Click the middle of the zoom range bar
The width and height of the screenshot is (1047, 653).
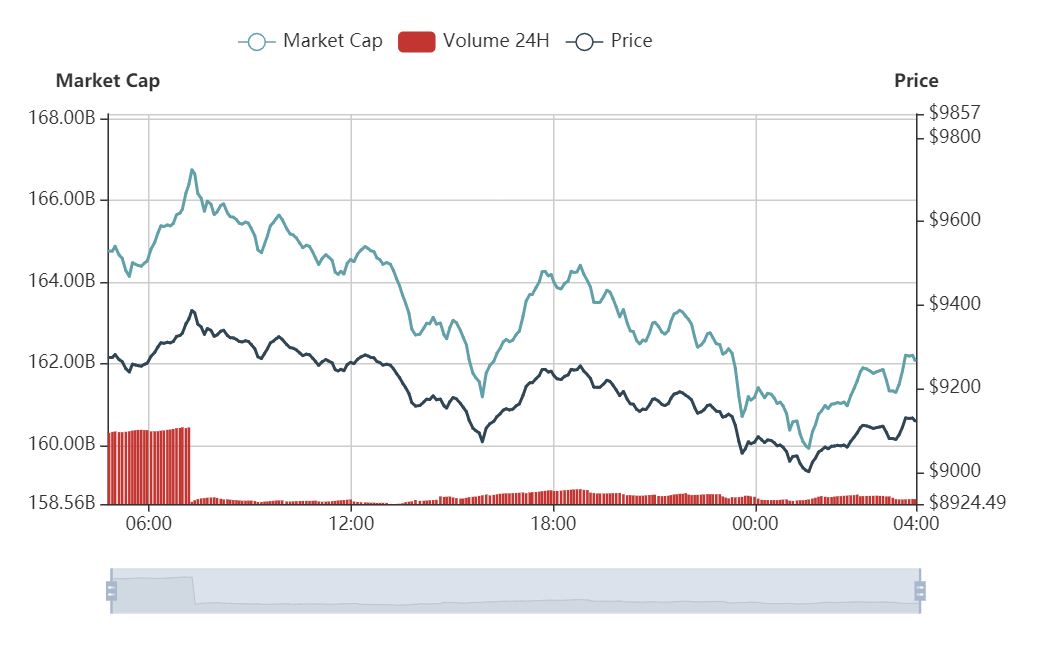515,591
